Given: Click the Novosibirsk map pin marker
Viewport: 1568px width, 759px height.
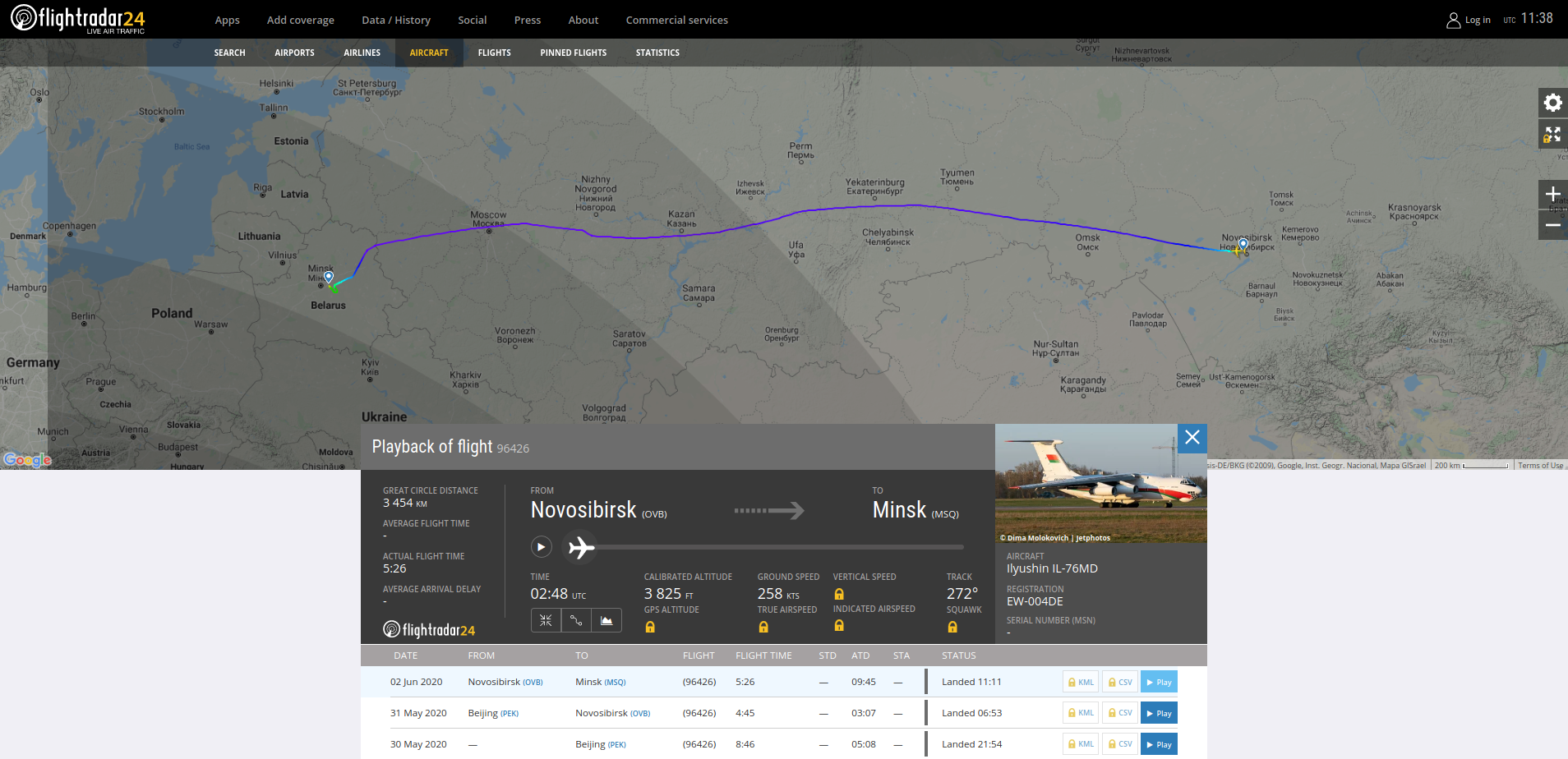Looking at the screenshot, I should click(x=1243, y=245).
